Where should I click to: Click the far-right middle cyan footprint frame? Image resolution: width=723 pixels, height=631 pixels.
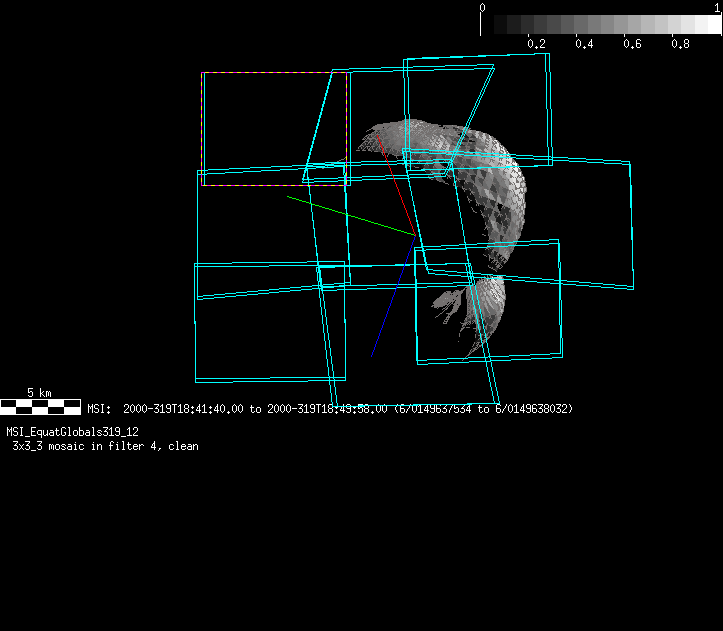632,225
